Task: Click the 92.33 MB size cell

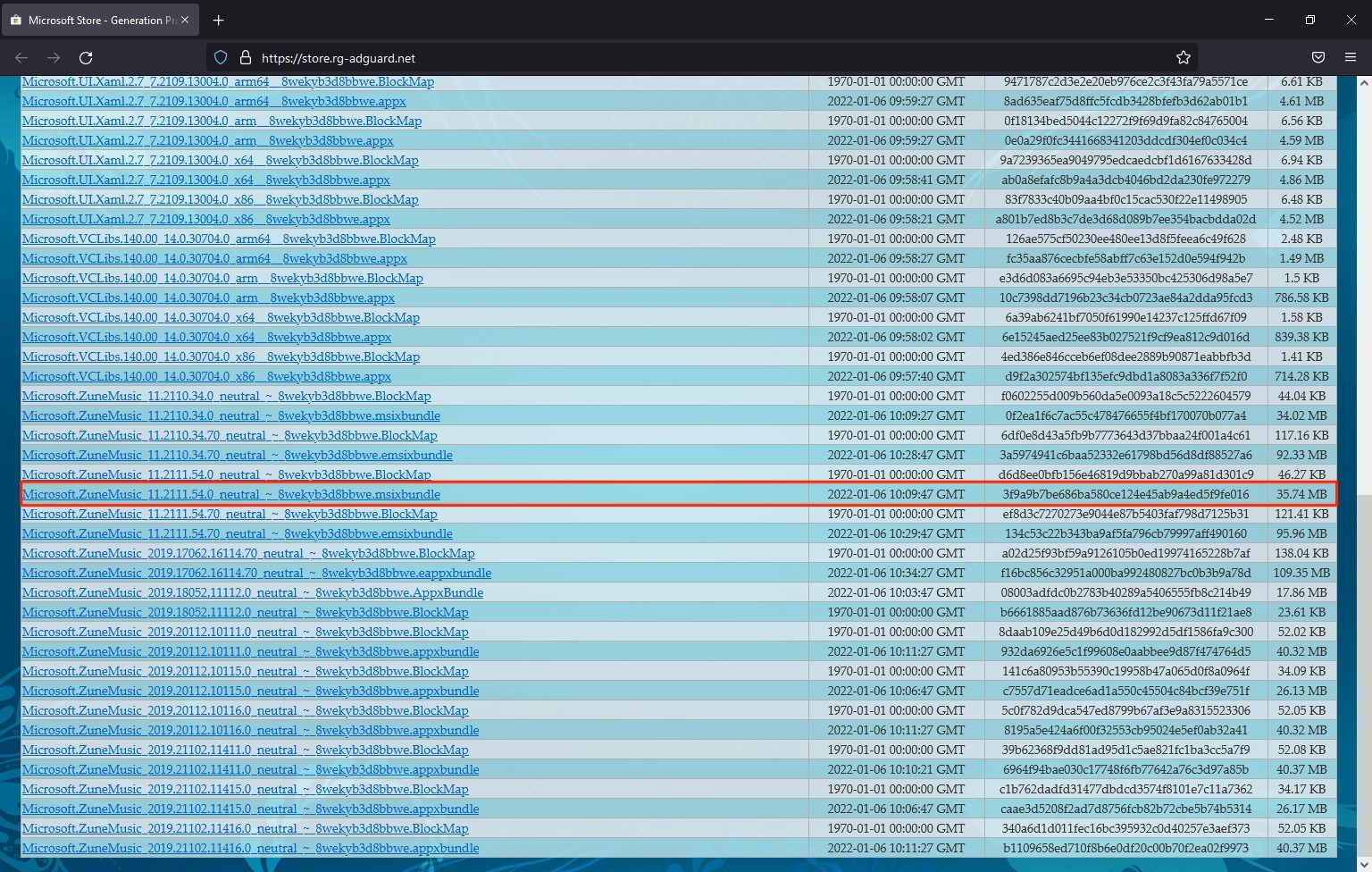Action: pyautogui.click(x=1301, y=455)
